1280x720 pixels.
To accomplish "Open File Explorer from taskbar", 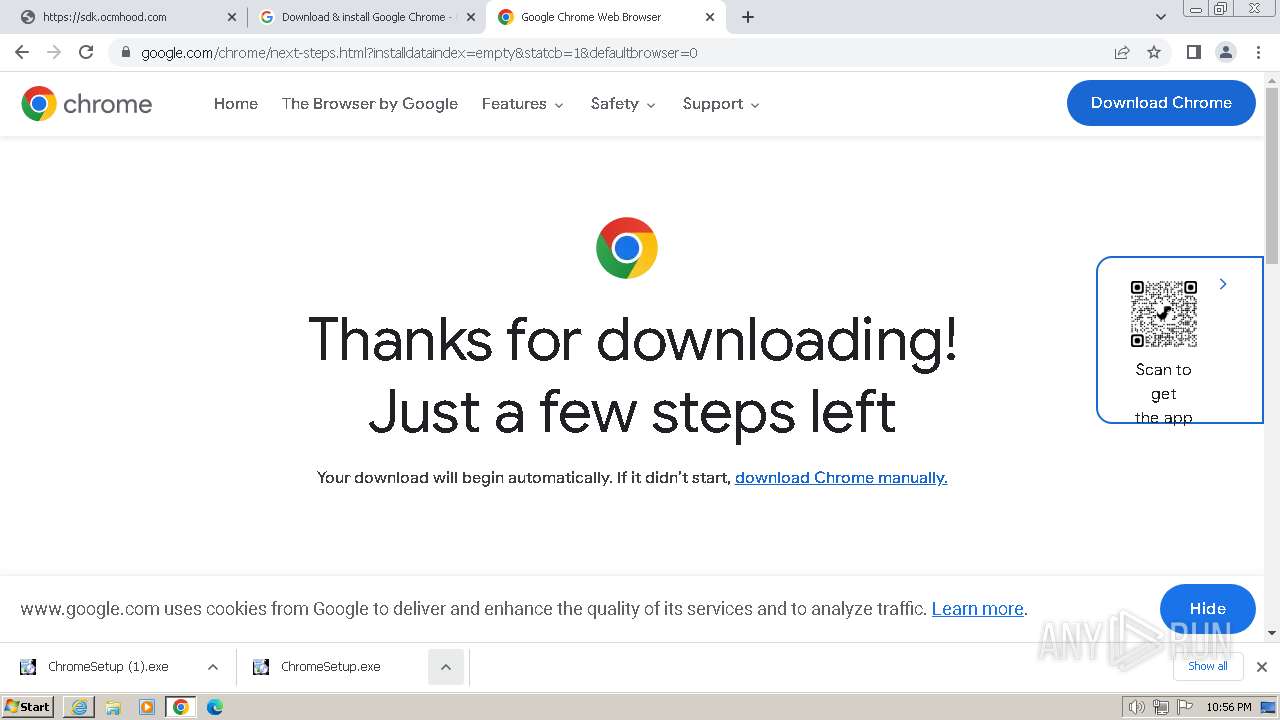I will click(x=113, y=707).
